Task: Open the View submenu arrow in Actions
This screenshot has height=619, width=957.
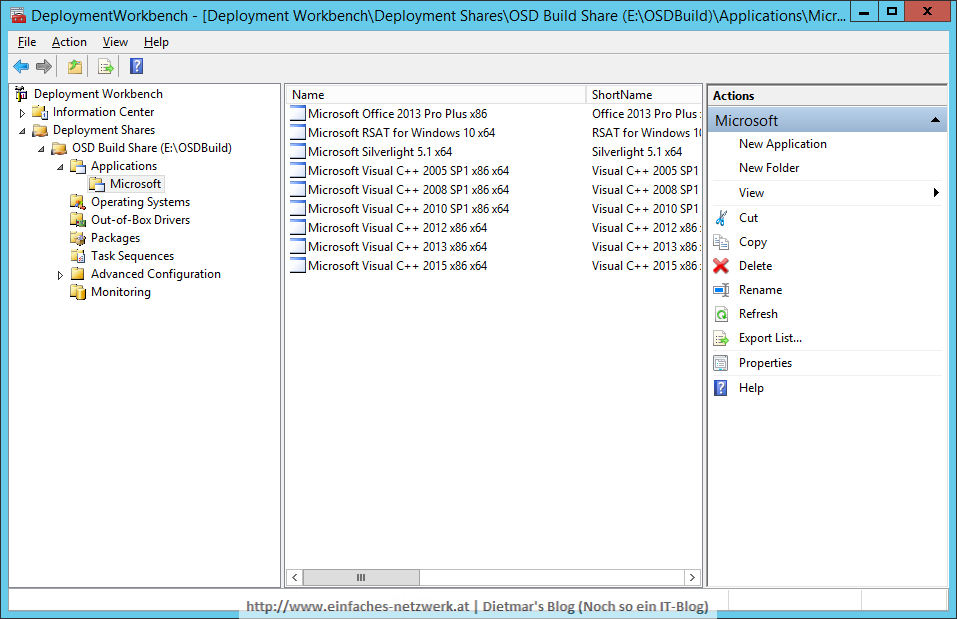Action: click(936, 193)
